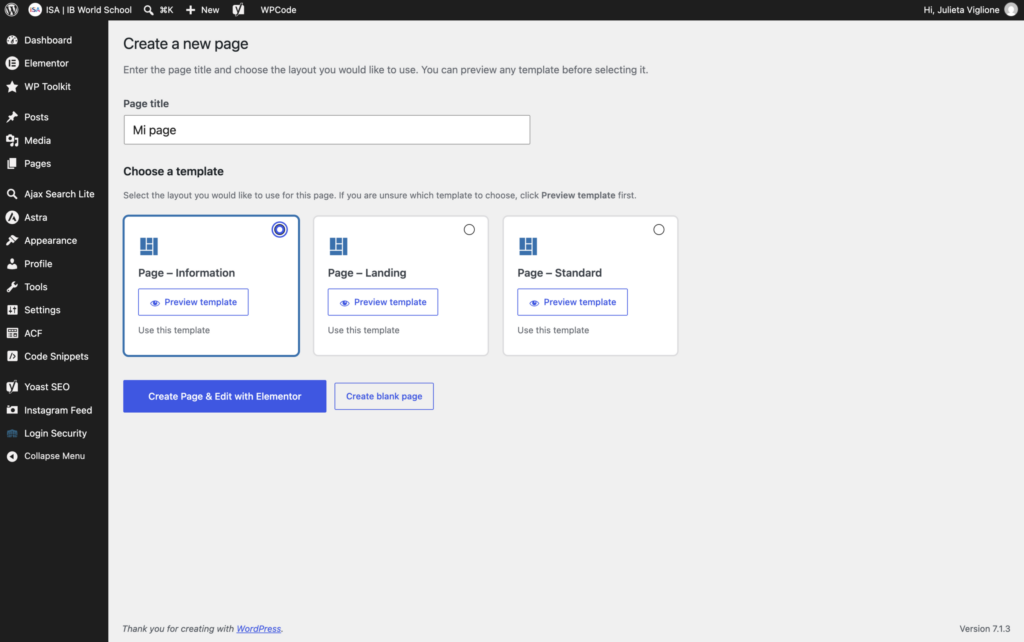Click the Version 7.1.3 footer text
1024x642 pixels.
click(984, 629)
